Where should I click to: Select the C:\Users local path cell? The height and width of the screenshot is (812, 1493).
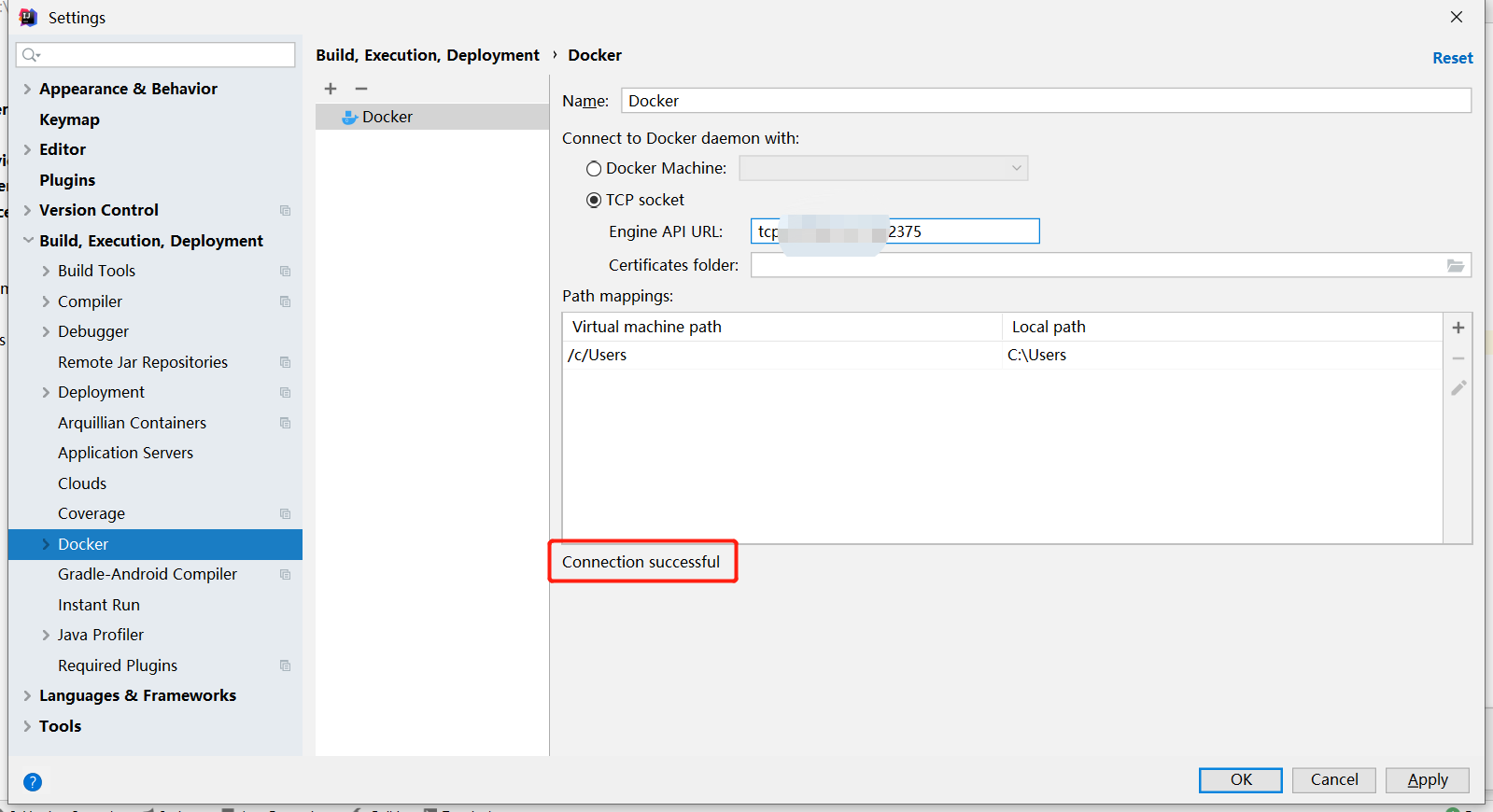pos(1222,356)
